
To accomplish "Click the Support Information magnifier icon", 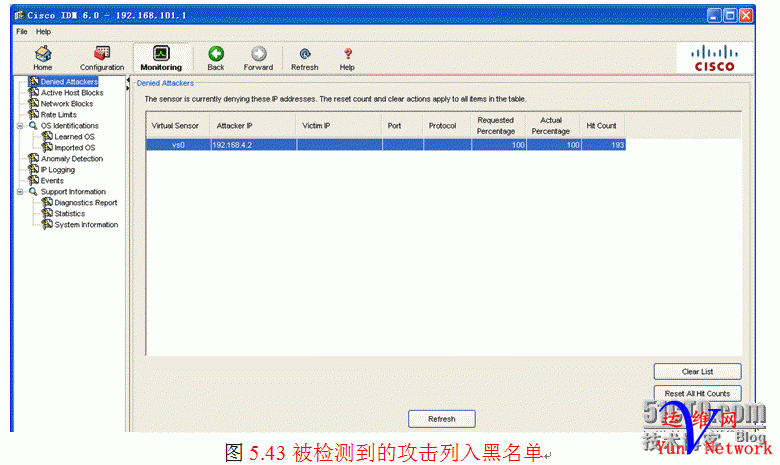I will tap(33, 191).
